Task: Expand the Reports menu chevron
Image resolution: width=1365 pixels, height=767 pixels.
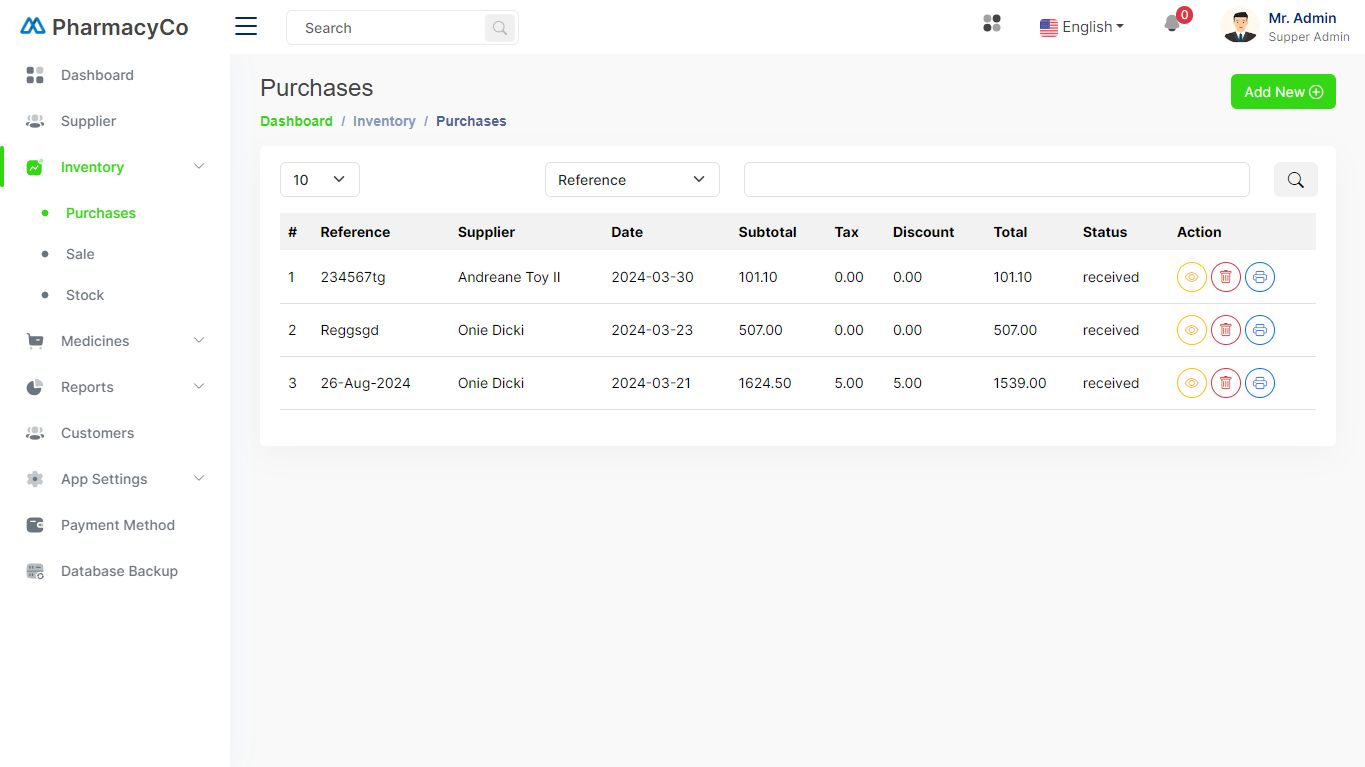Action: 199,387
